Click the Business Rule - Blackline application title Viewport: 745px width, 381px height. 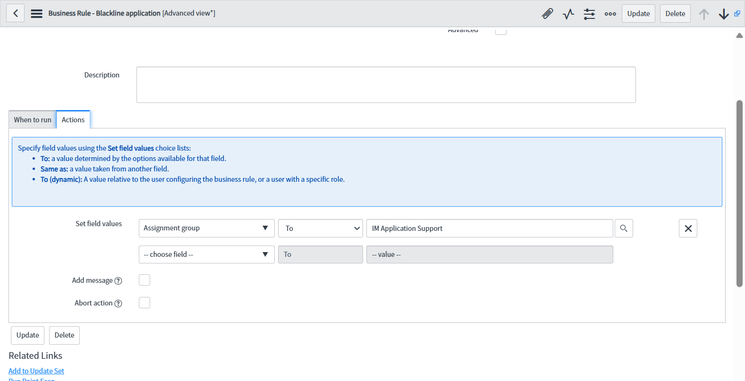tap(105, 13)
